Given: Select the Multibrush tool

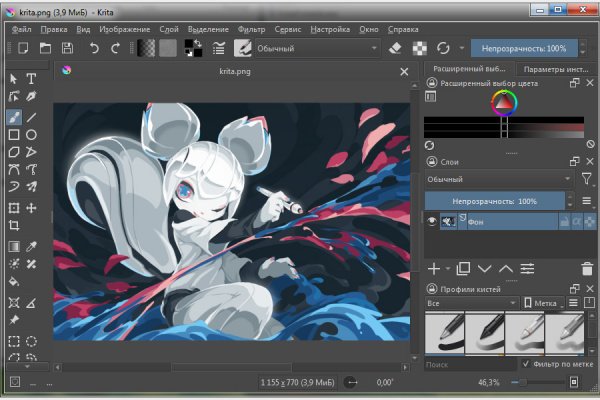Looking at the screenshot, I should (x=31, y=186).
